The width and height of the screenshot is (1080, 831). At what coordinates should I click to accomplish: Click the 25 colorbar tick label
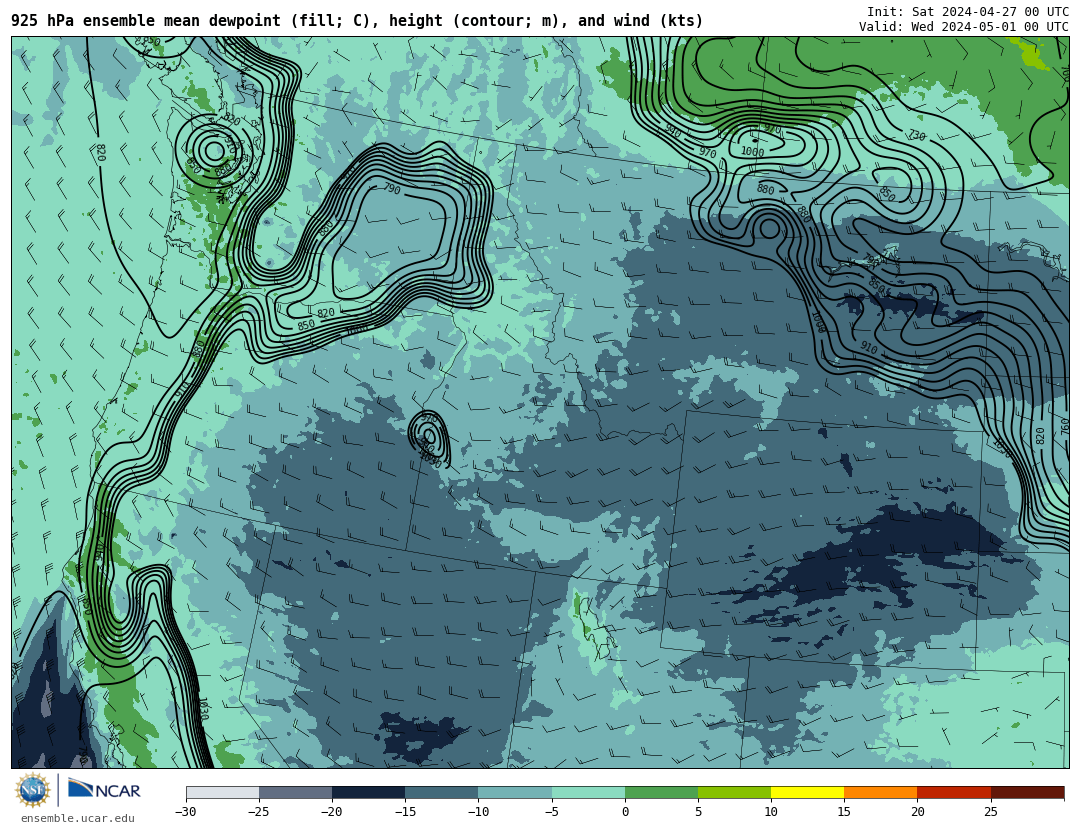[990, 812]
